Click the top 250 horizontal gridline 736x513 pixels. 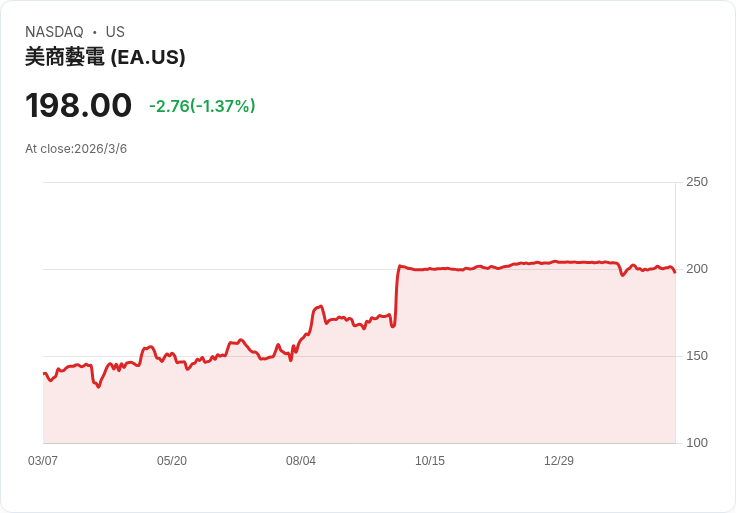360,182
